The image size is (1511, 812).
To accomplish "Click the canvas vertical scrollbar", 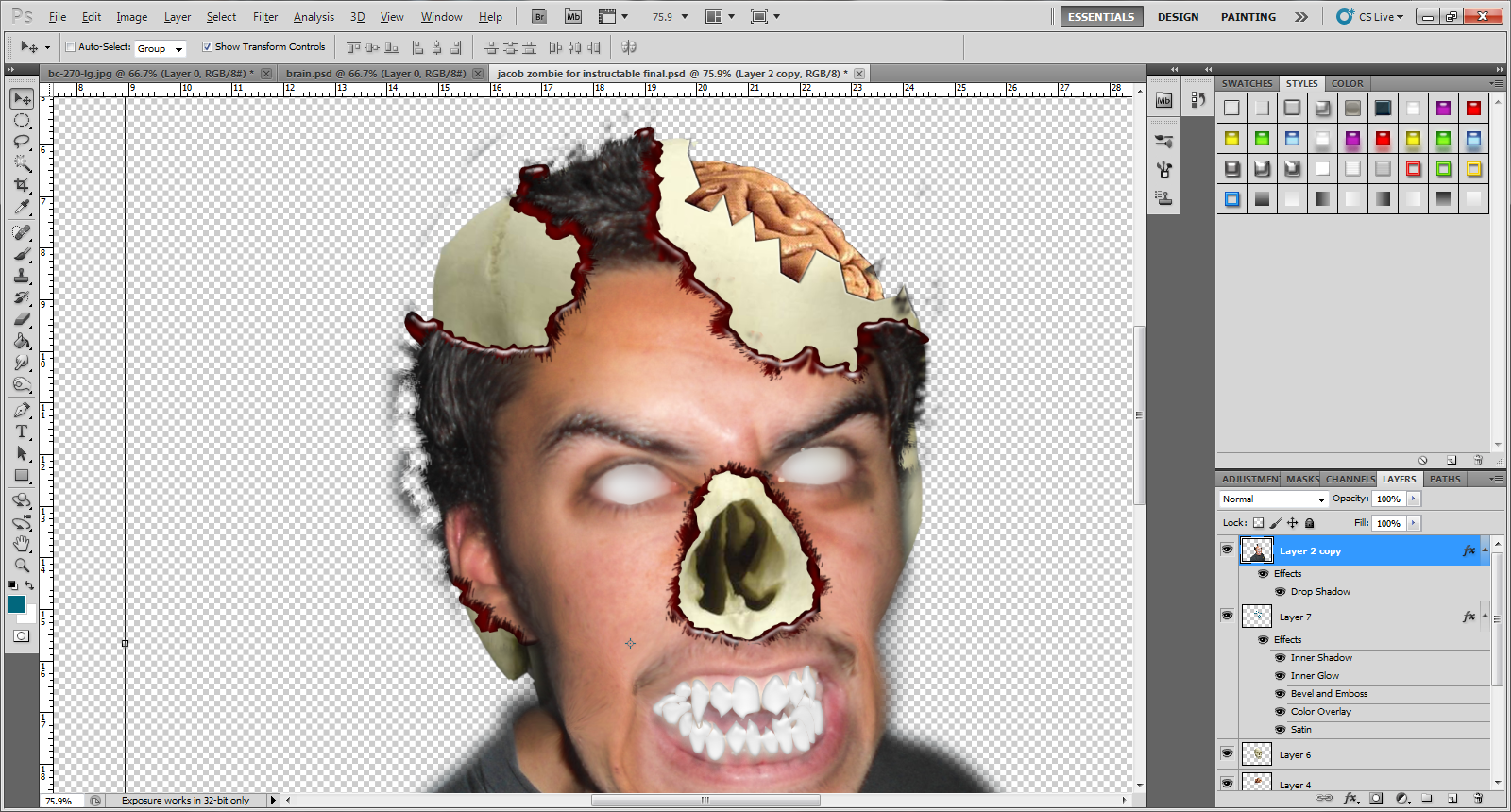I will 1139,415.
